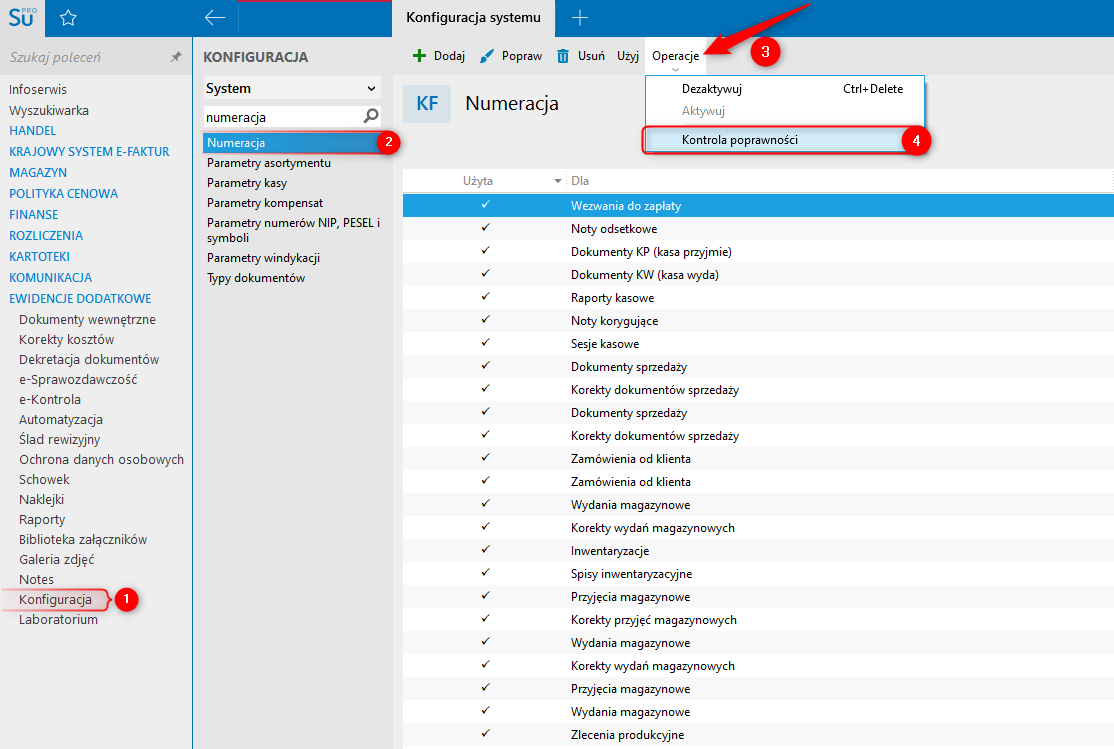Click the Popraw button label
This screenshot has height=749, width=1114.
pyautogui.click(x=522, y=55)
